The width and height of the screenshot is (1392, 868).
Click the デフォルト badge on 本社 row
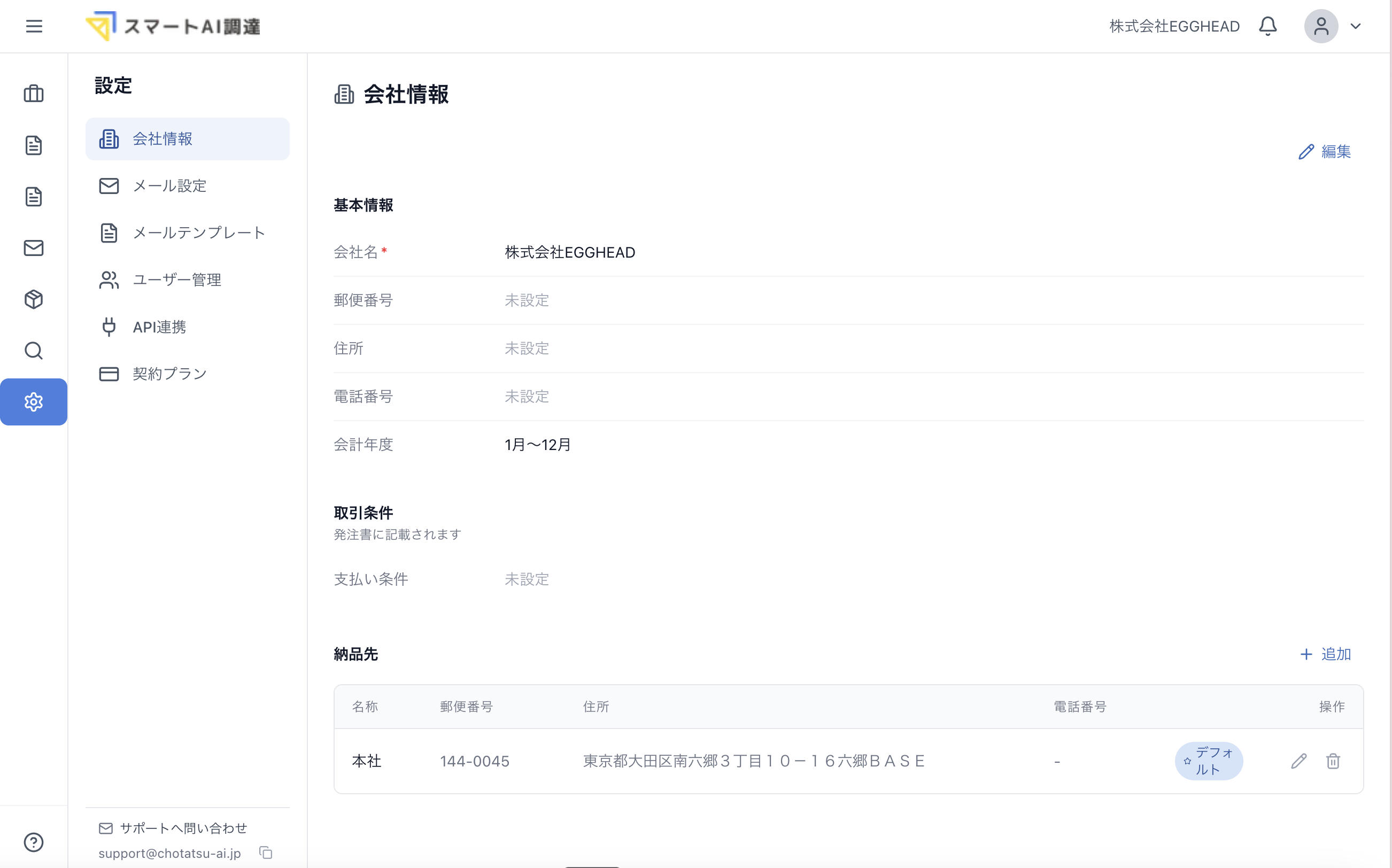[x=1209, y=761]
